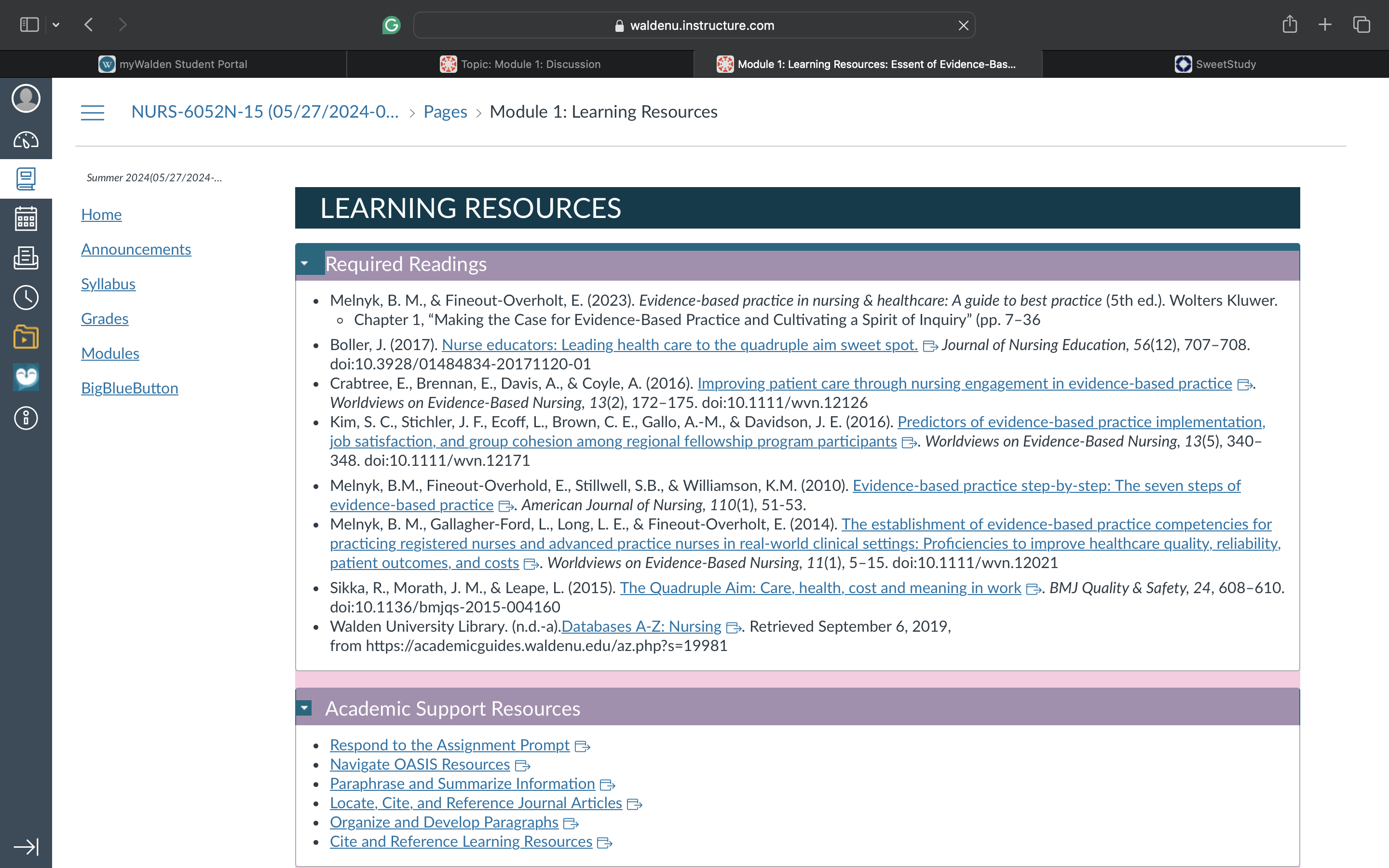
Task: Open the Canvas Studio media folder icon
Action: click(x=26, y=337)
